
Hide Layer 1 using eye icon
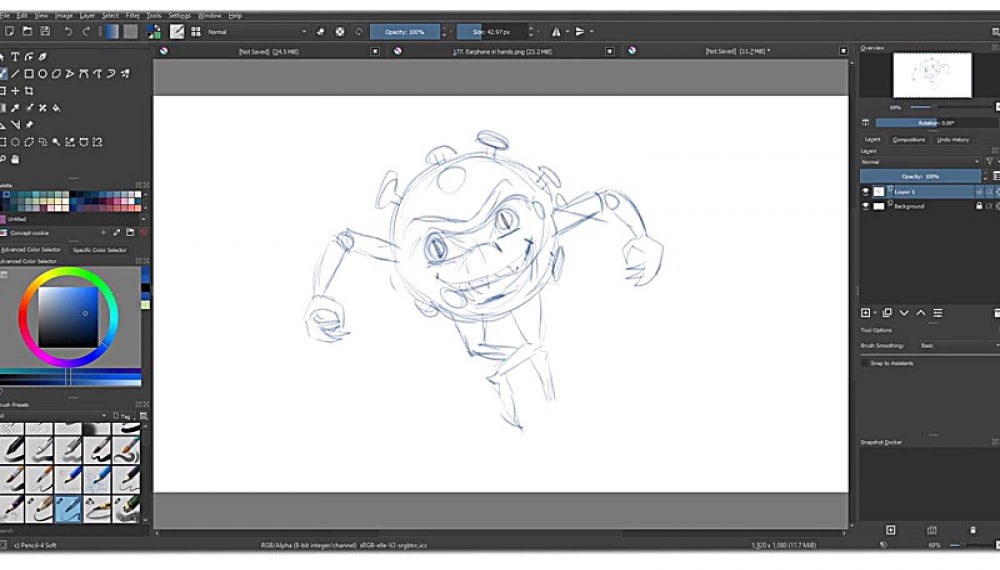(x=866, y=191)
